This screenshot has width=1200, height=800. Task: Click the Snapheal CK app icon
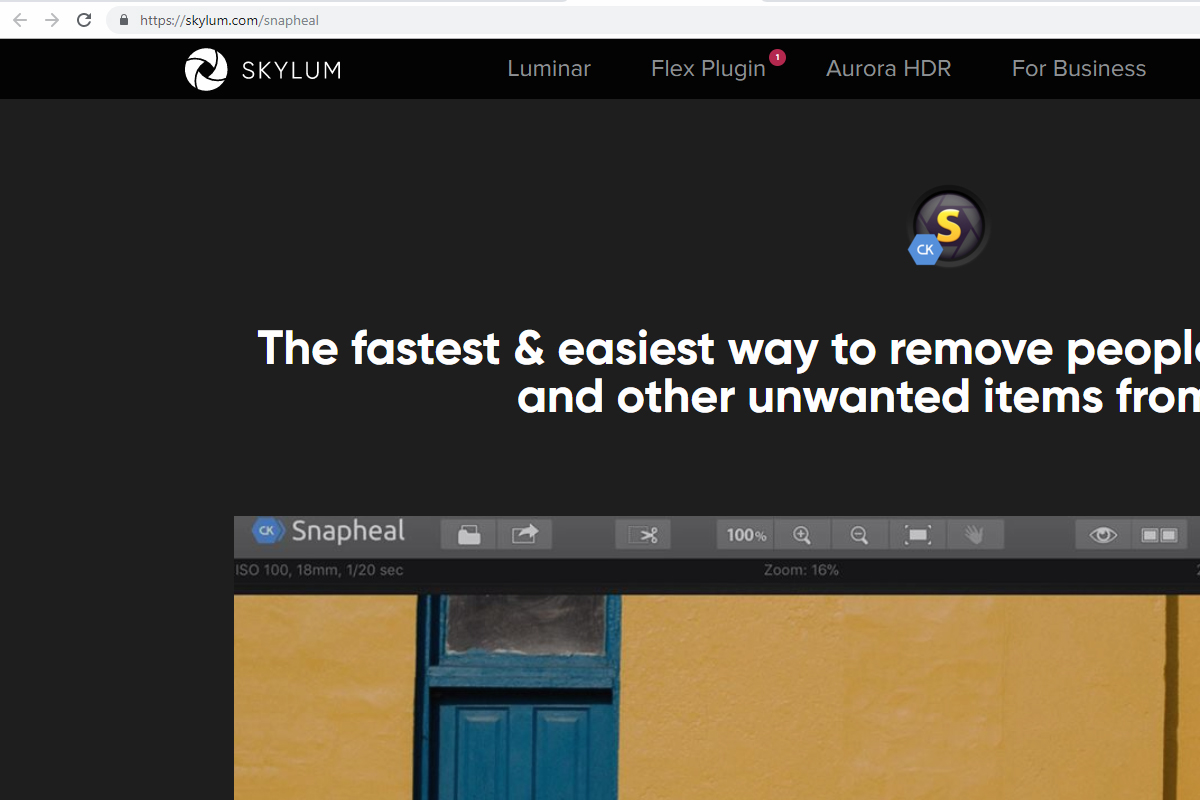pyautogui.click(x=948, y=227)
